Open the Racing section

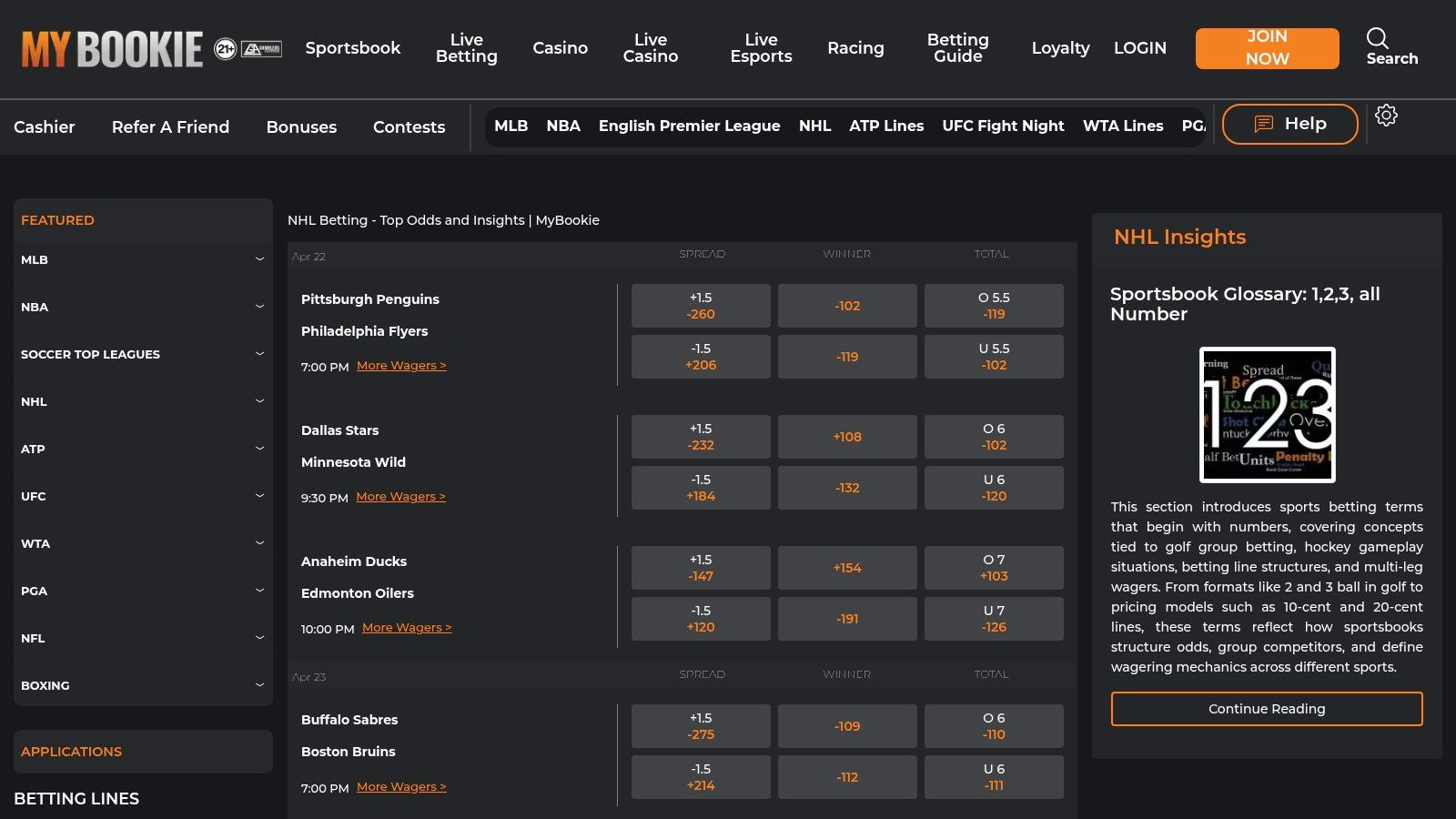tap(855, 47)
